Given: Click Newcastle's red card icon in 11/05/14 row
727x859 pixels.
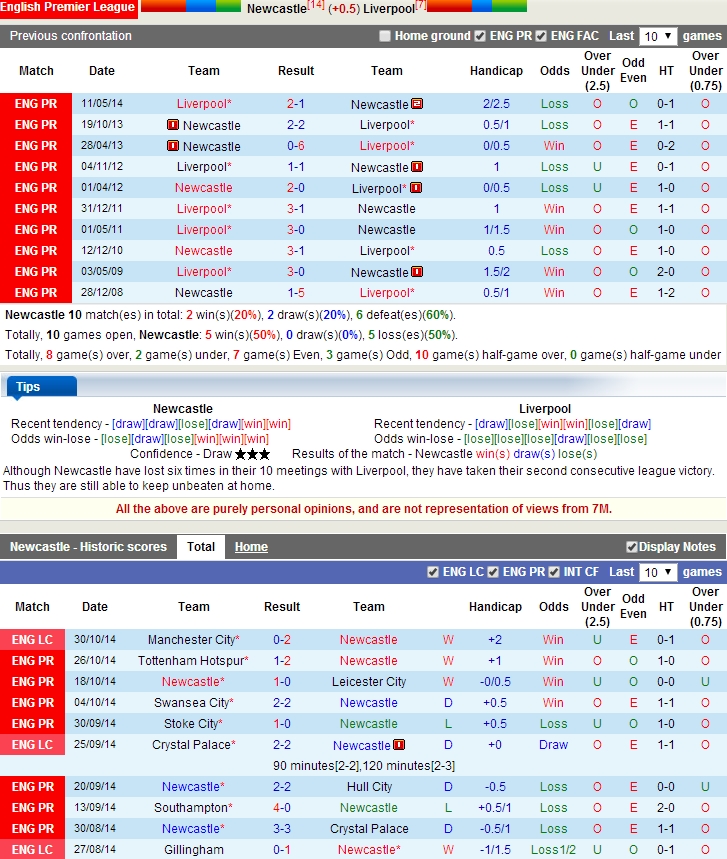Looking at the screenshot, I should coord(417,104).
